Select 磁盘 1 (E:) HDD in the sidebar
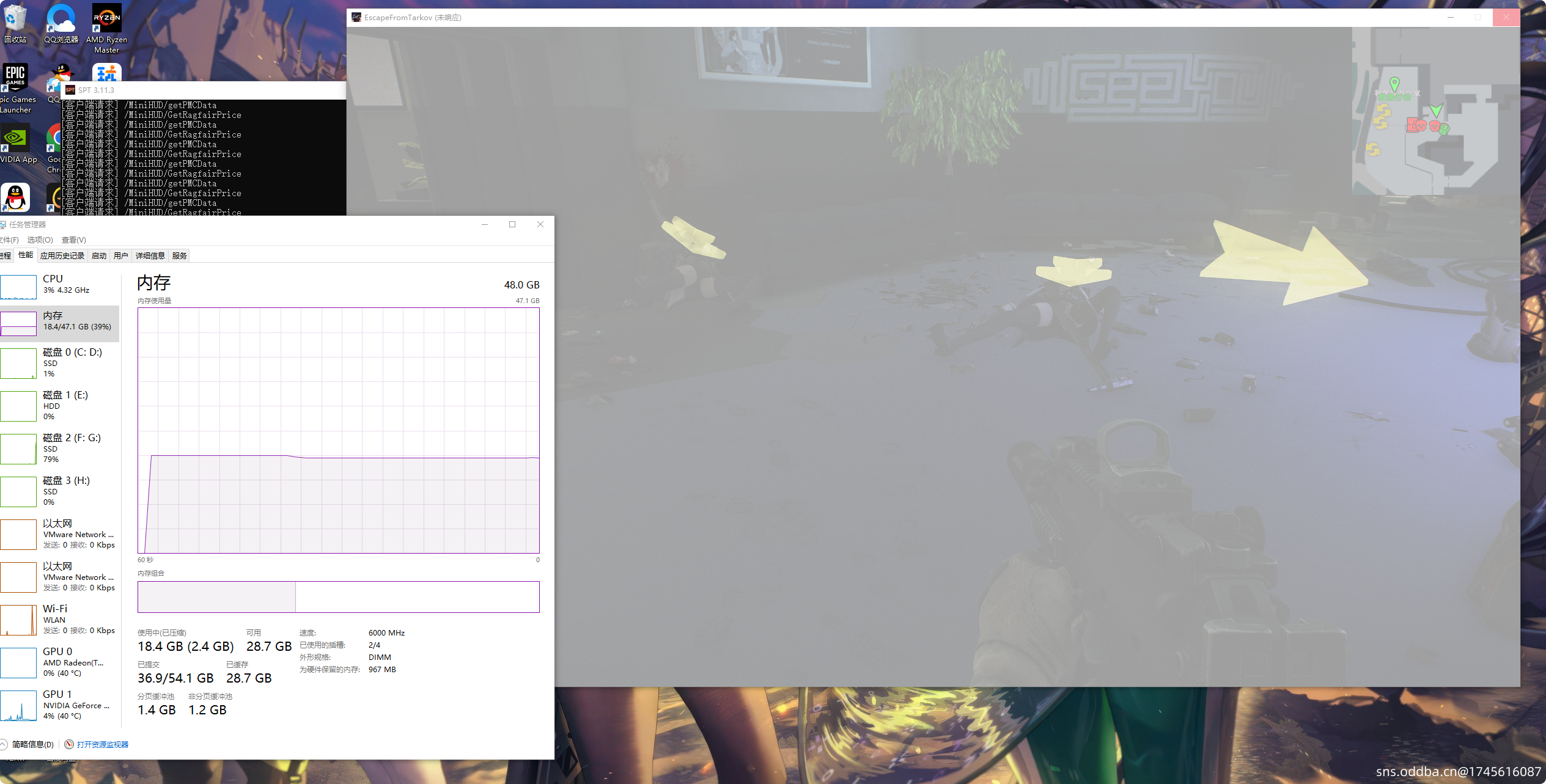 [60, 405]
